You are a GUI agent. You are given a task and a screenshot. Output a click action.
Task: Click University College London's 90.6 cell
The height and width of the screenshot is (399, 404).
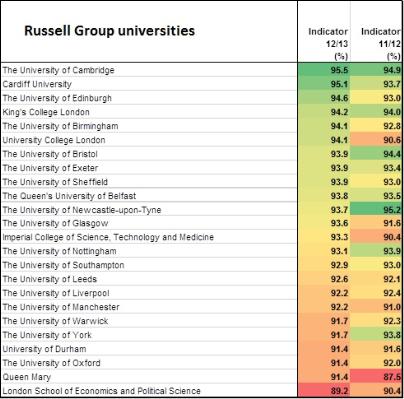tap(376, 140)
